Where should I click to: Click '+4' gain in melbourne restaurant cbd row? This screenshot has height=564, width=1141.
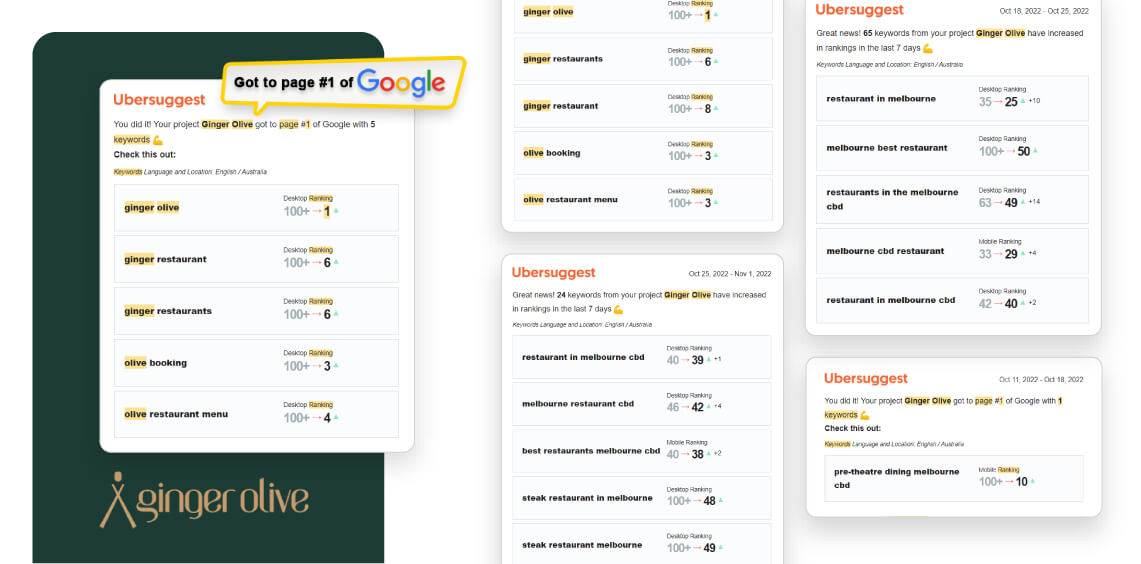[717, 406]
